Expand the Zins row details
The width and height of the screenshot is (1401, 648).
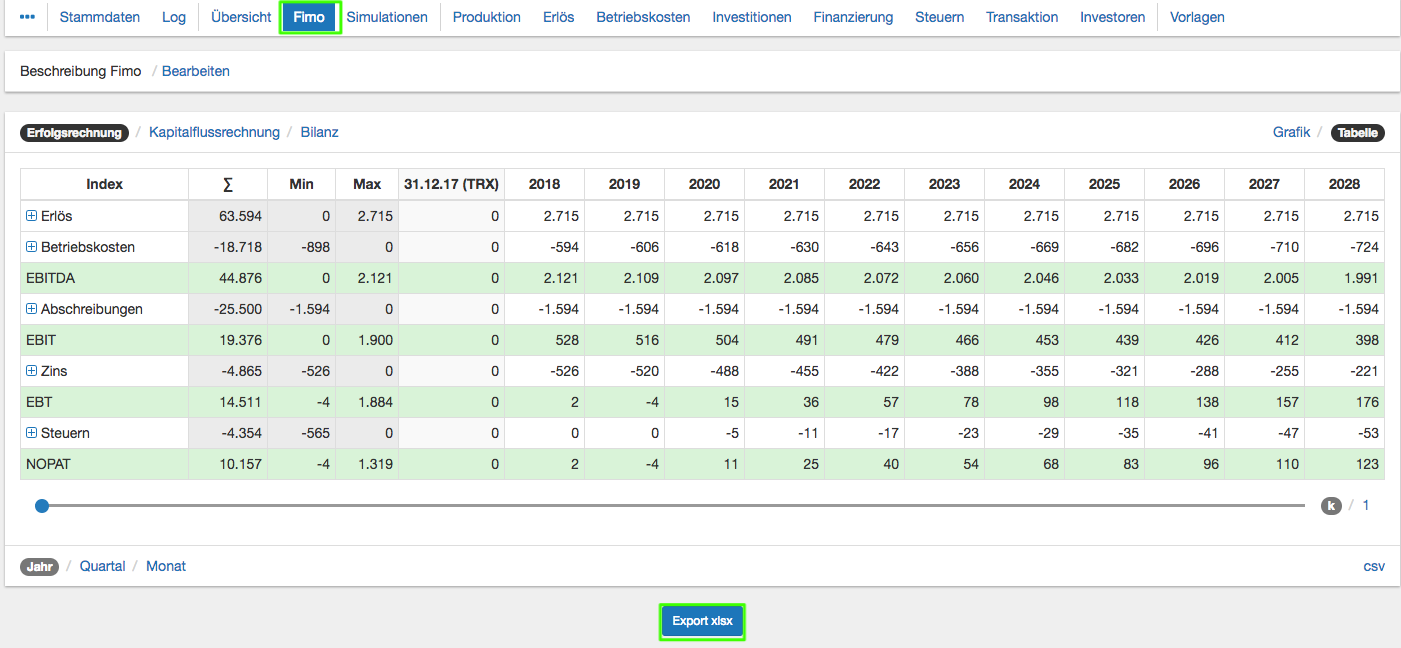[x=31, y=371]
